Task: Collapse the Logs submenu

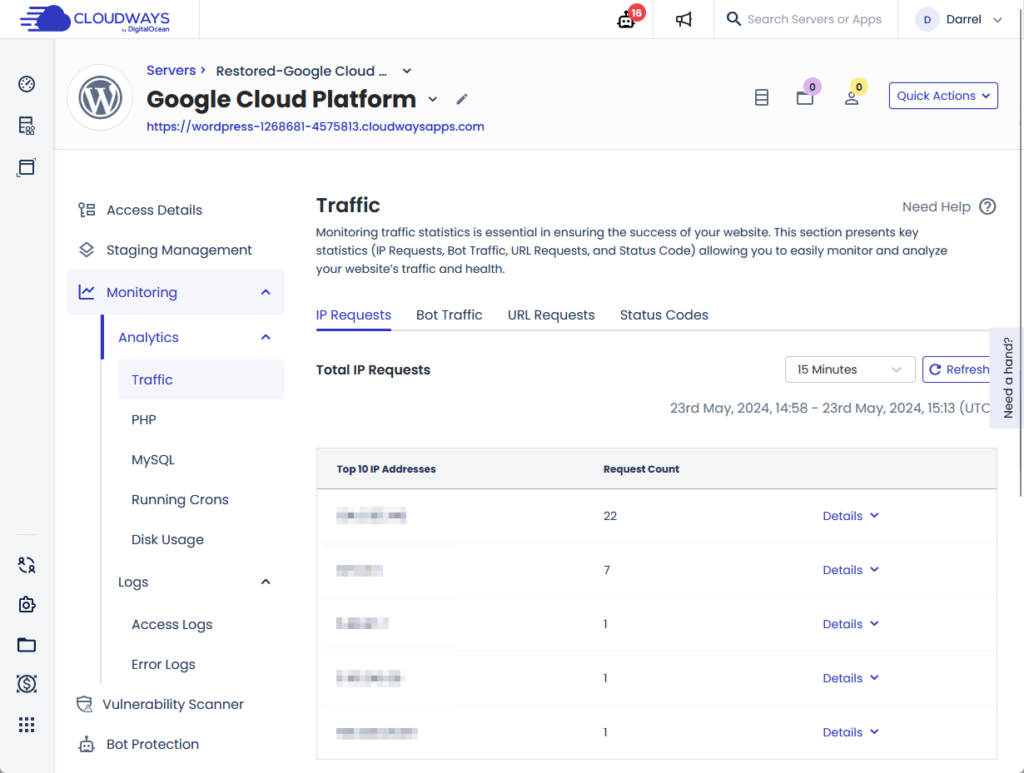Action: pos(266,582)
